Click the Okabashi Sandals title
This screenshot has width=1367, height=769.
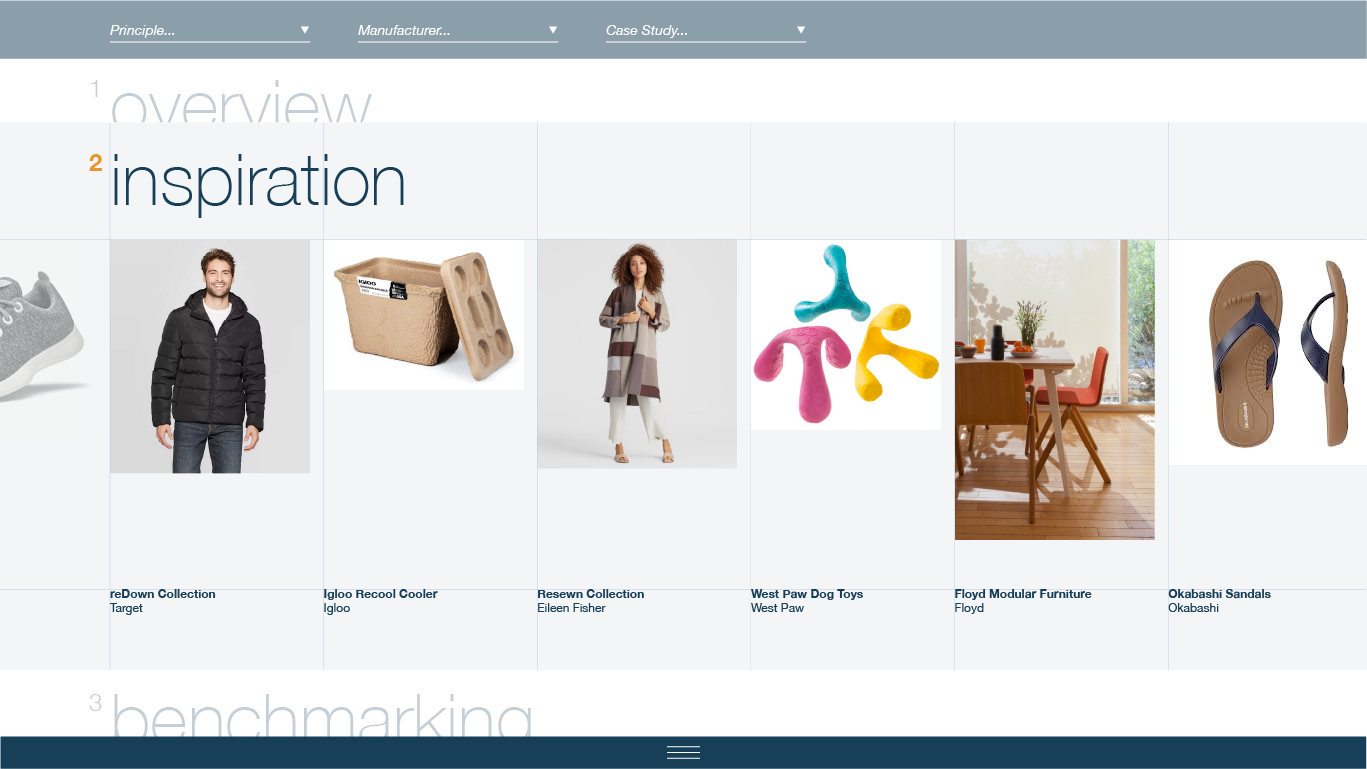1220,594
